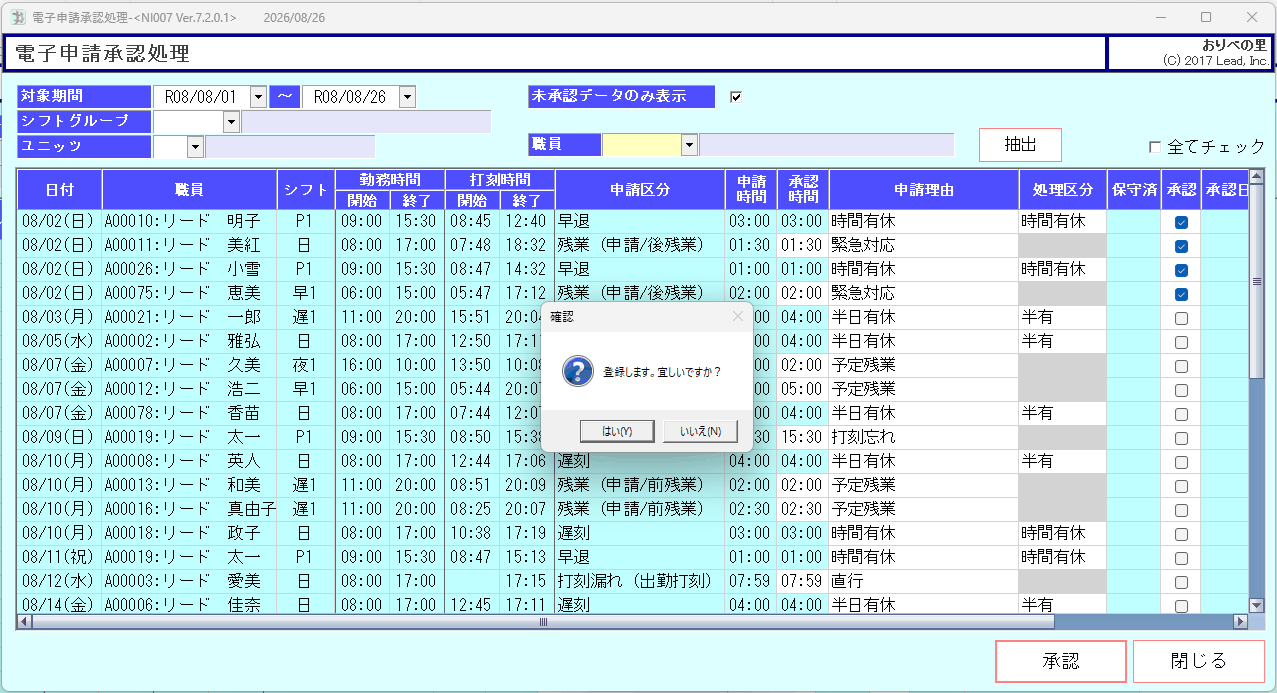Check approval for リード 英人 row
The height and width of the screenshot is (693, 1277).
pos(1181,462)
